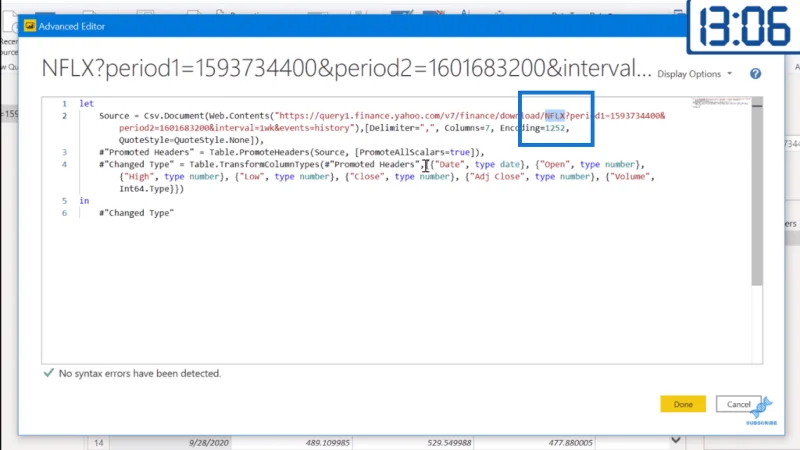The image size is (800, 450).
Task: Click the 489.109985 cell in background table
Action: [328, 443]
